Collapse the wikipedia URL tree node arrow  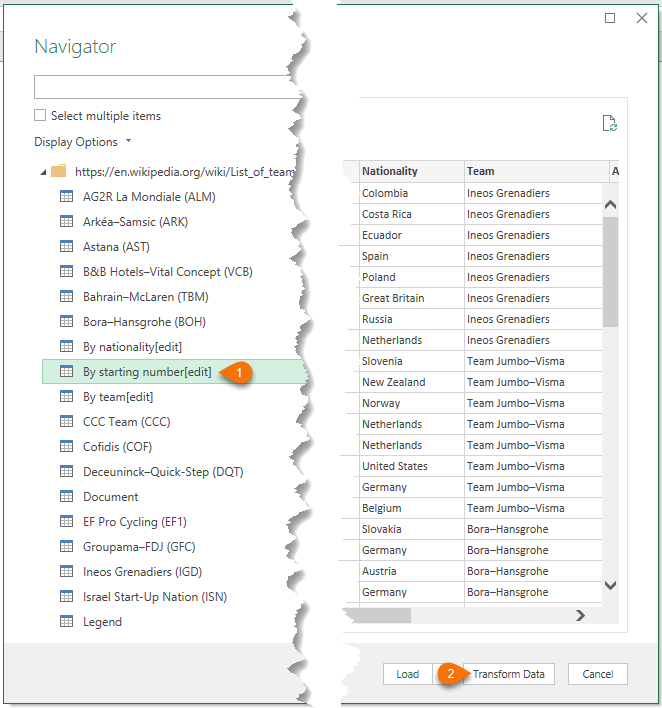(x=43, y=172)
